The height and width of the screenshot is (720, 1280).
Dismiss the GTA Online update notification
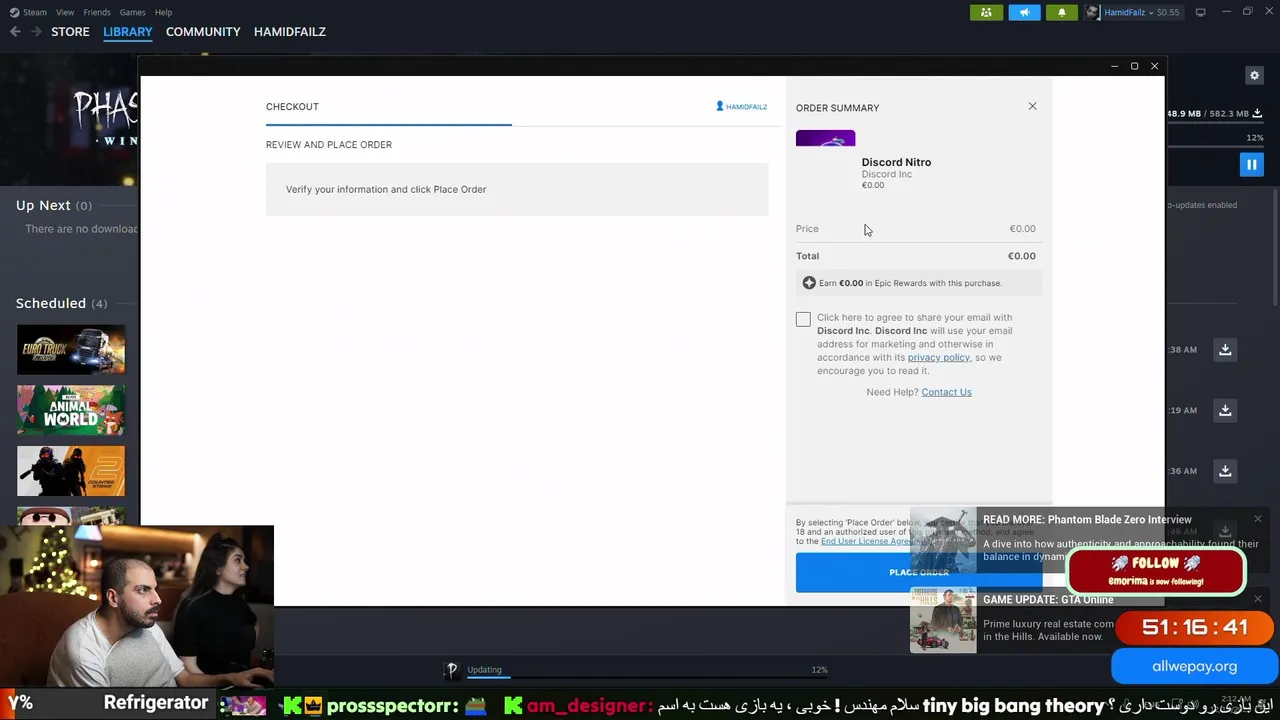1258,599
